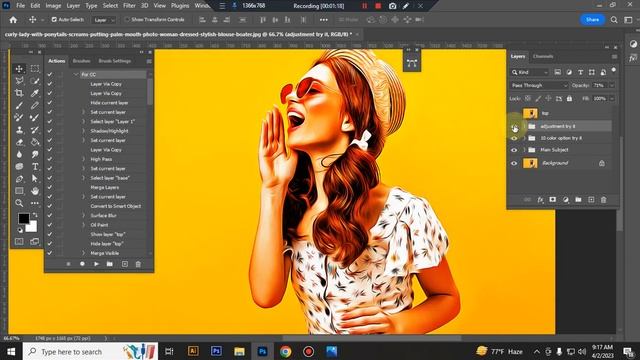Screen dimensions: 640x360
Task: Click the foreground color black swatch
Action: pyautogui.click(x=24, y=218)
